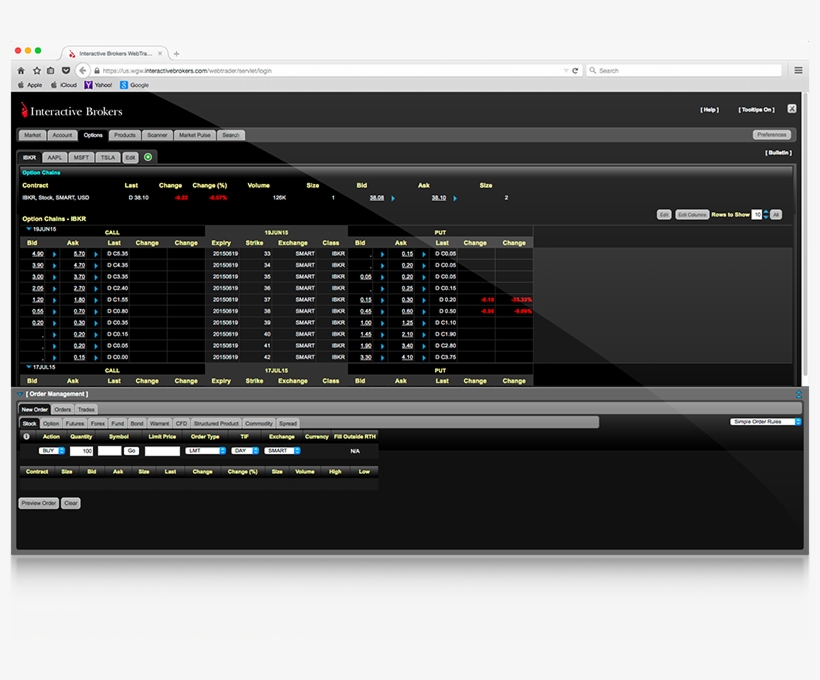
Task: Open the LMT order type dropdown
Action: (206, 451)
